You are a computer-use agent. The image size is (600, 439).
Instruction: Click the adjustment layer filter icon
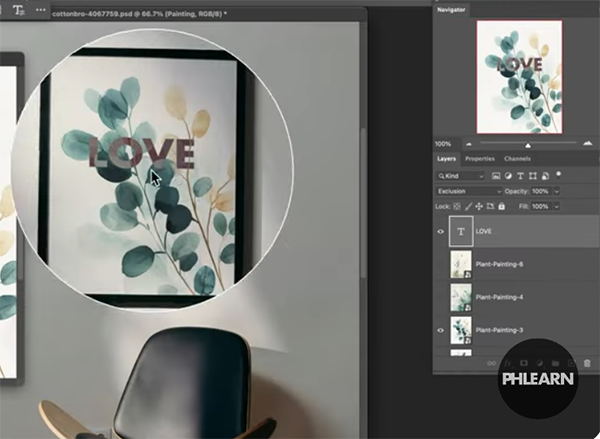[x=508, y=176]
